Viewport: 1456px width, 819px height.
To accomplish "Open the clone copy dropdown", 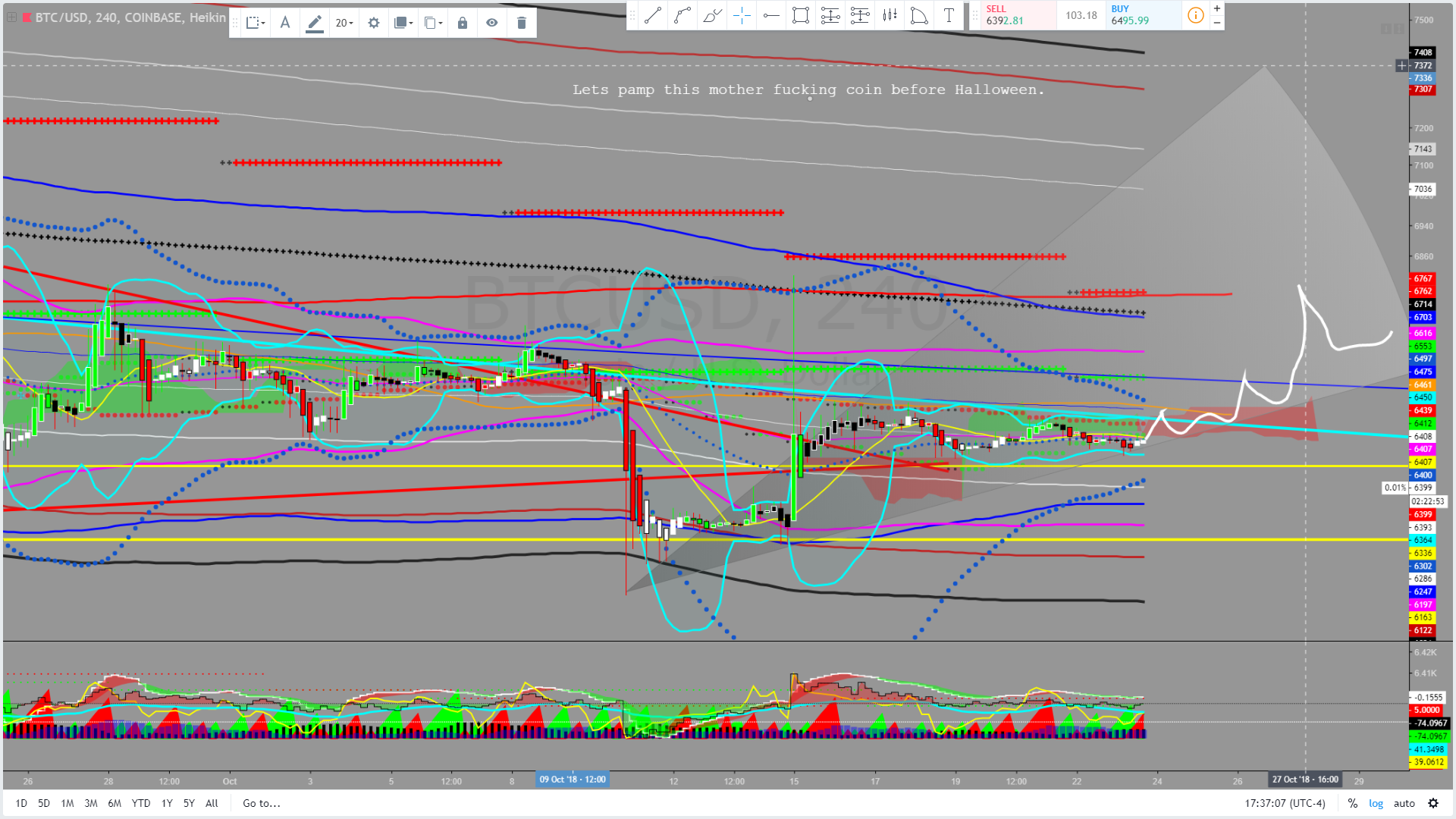I will click(x=433, y=23).
